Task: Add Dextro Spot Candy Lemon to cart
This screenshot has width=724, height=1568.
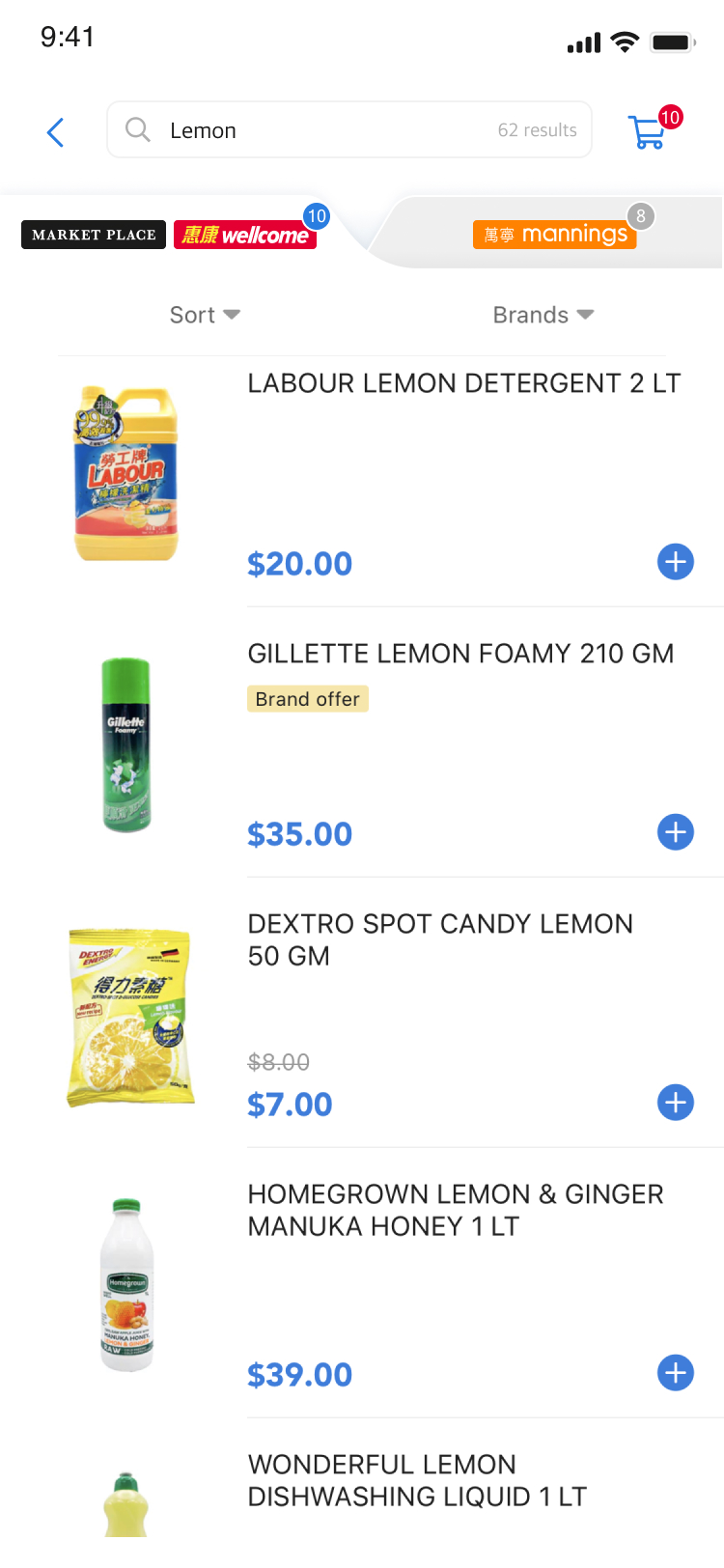Action: pos(675,1103)
